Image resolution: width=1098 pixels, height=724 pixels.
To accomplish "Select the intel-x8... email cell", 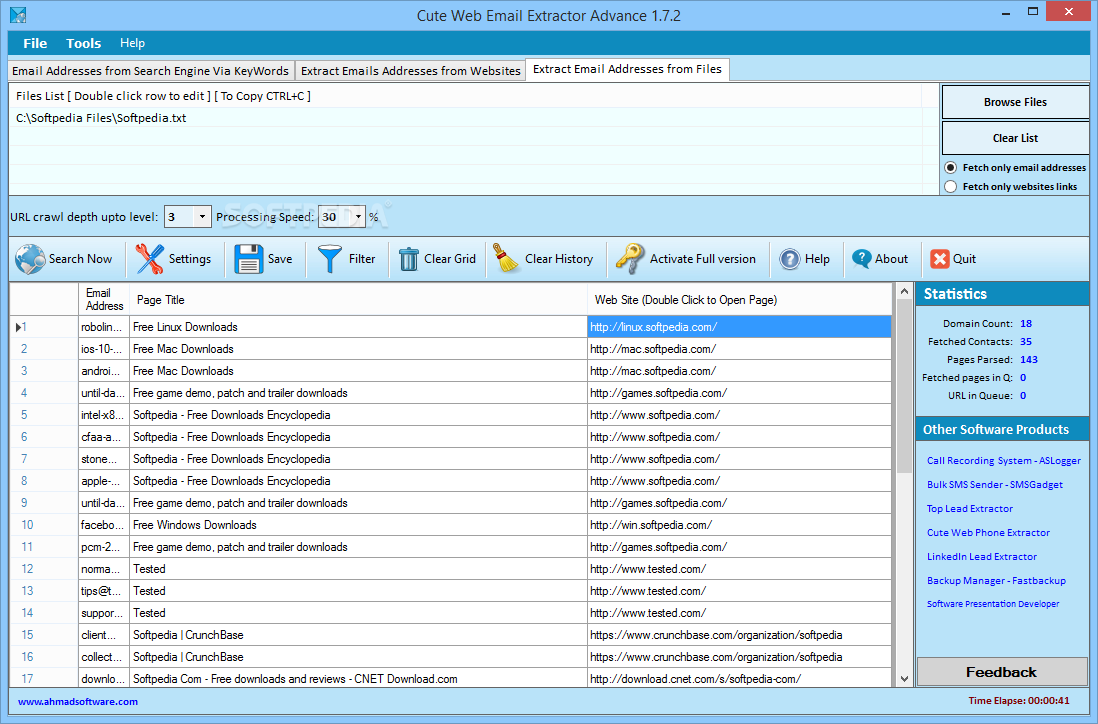I will (x=104, y=415).
